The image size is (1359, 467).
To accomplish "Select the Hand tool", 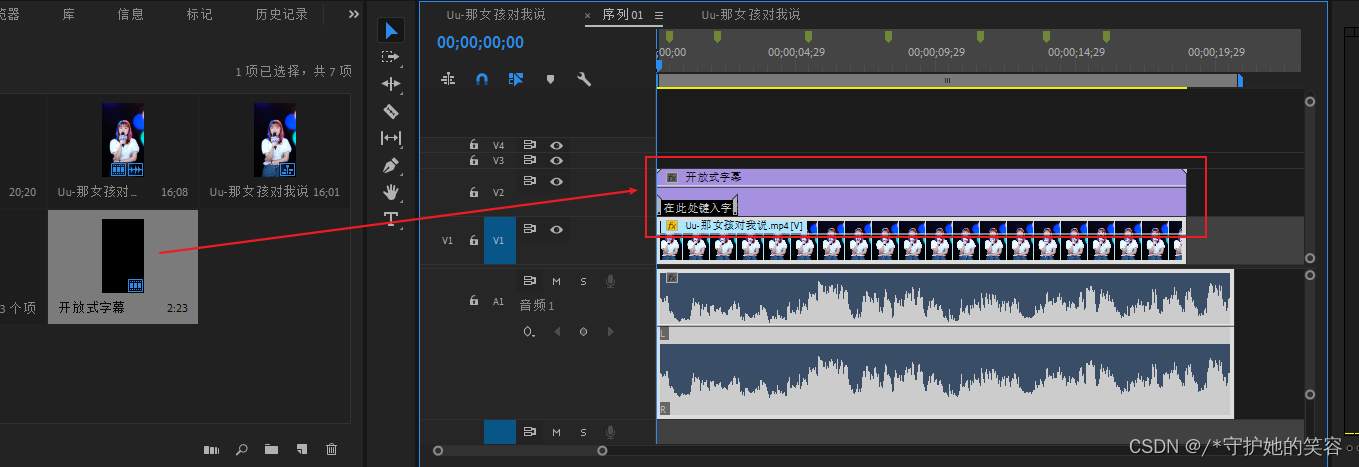I will 391,192.
